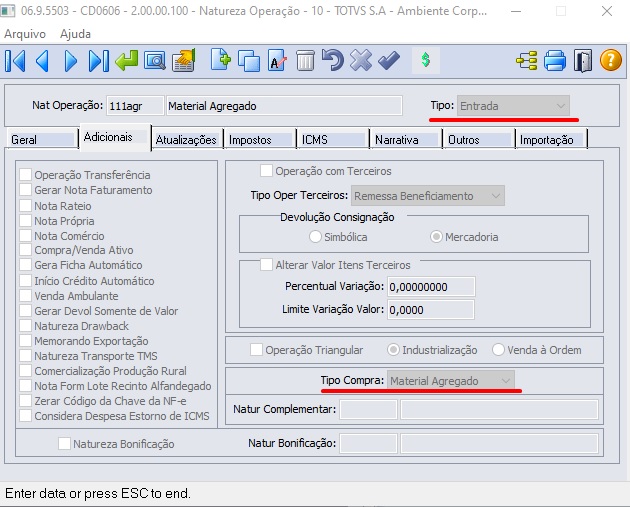The image size is (630, 507).
Task: Open the Impostos tab
Action: (x=260, y=139)
